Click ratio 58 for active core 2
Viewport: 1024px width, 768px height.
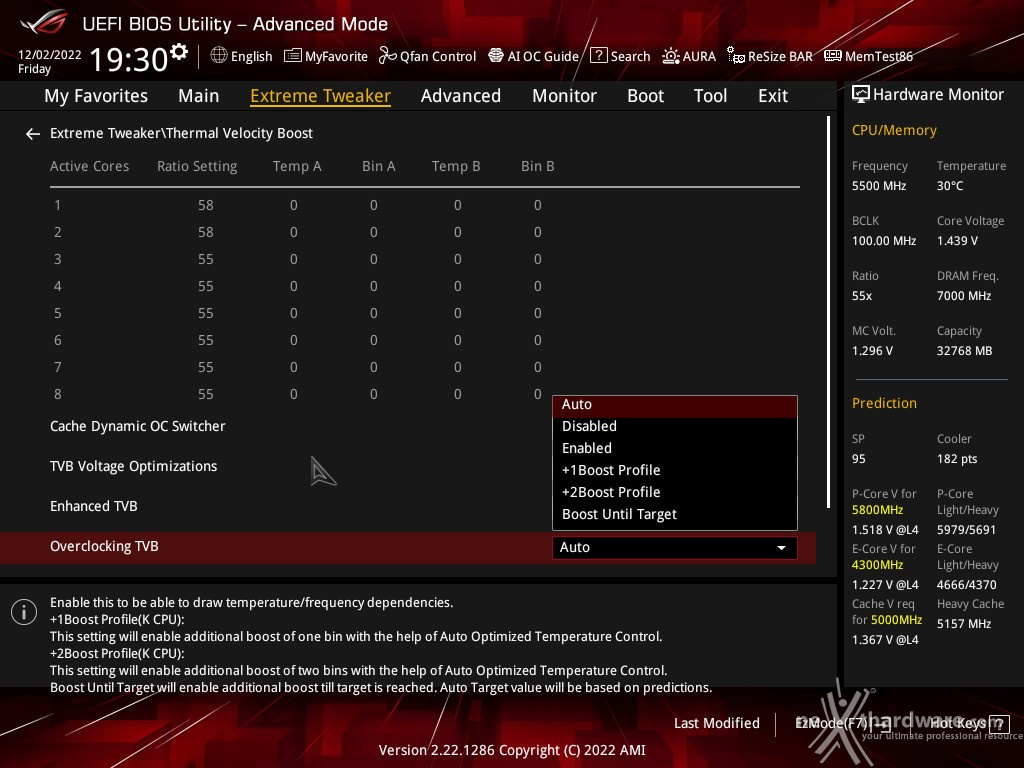(206, 232)
